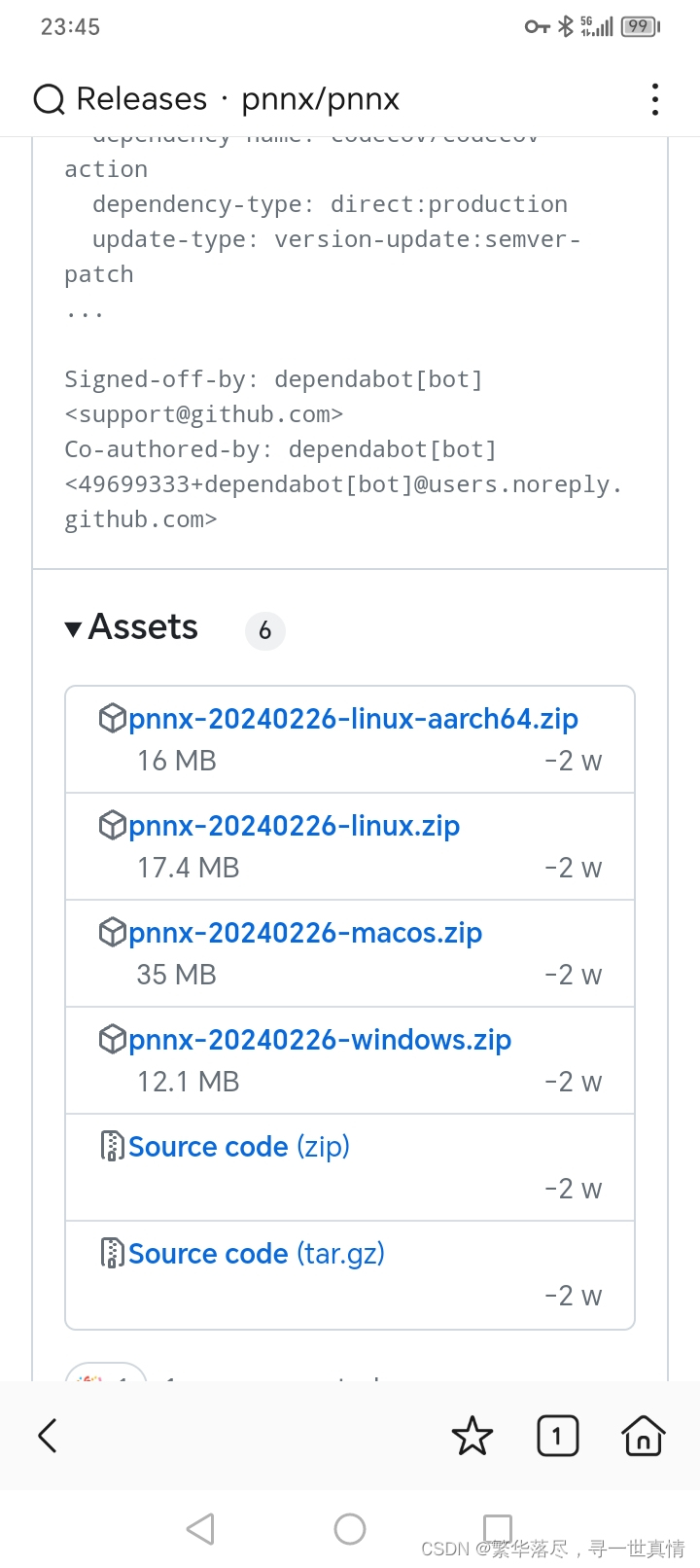
Task: Tap the Assets heading text
Action: click(143, 627)
